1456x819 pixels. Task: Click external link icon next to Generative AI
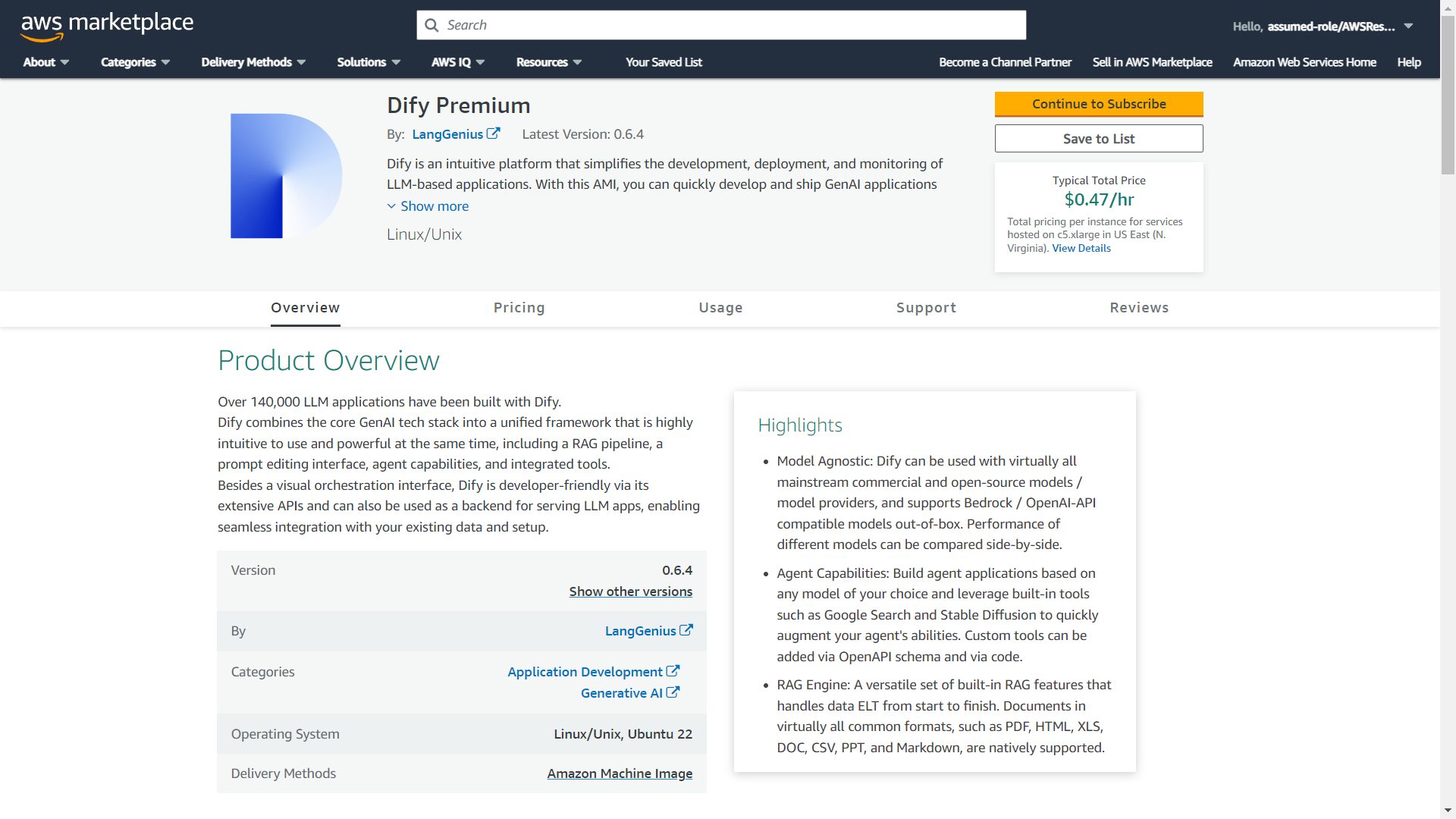click(x=673, y=692)
